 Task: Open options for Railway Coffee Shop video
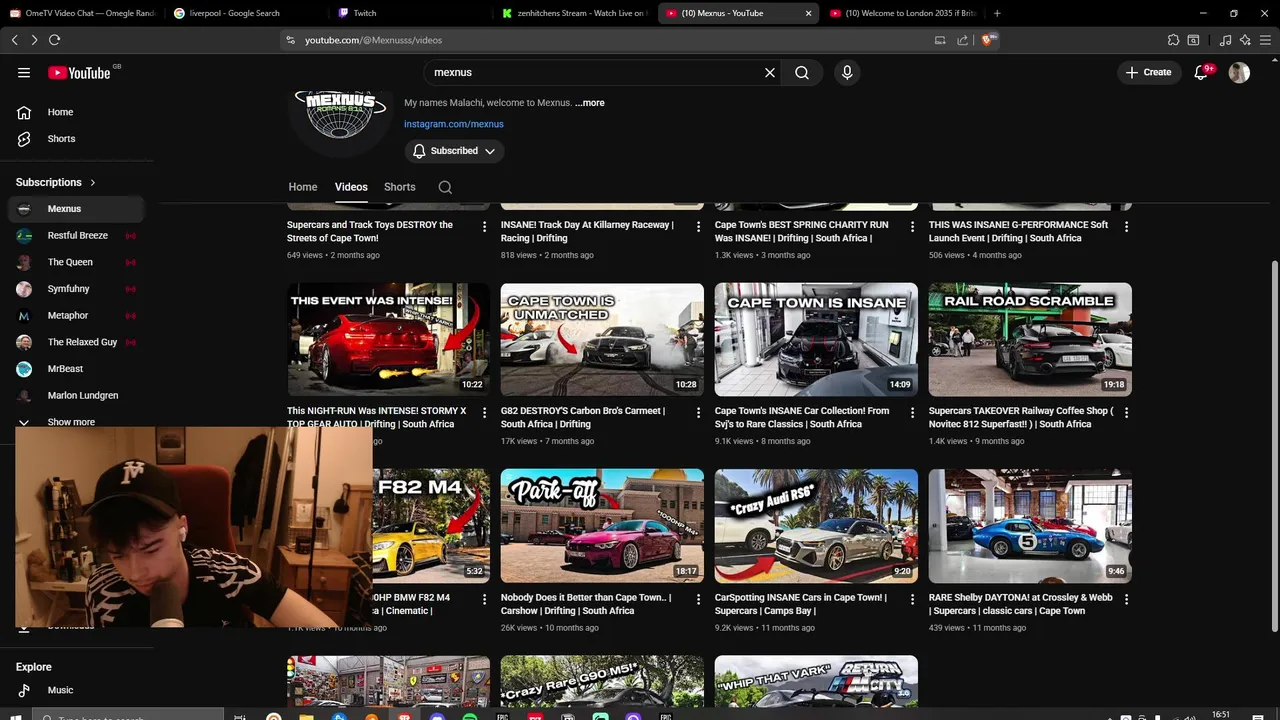click(1126, 413)
